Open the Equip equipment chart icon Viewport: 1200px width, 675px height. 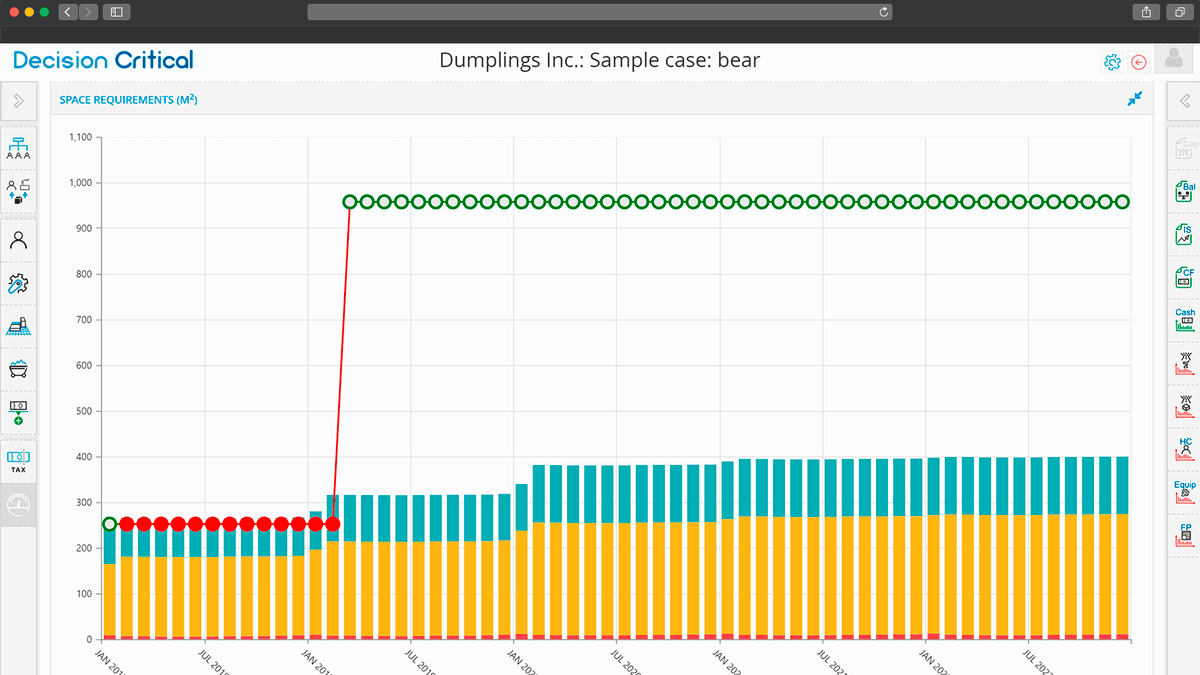coord(1184,492)
